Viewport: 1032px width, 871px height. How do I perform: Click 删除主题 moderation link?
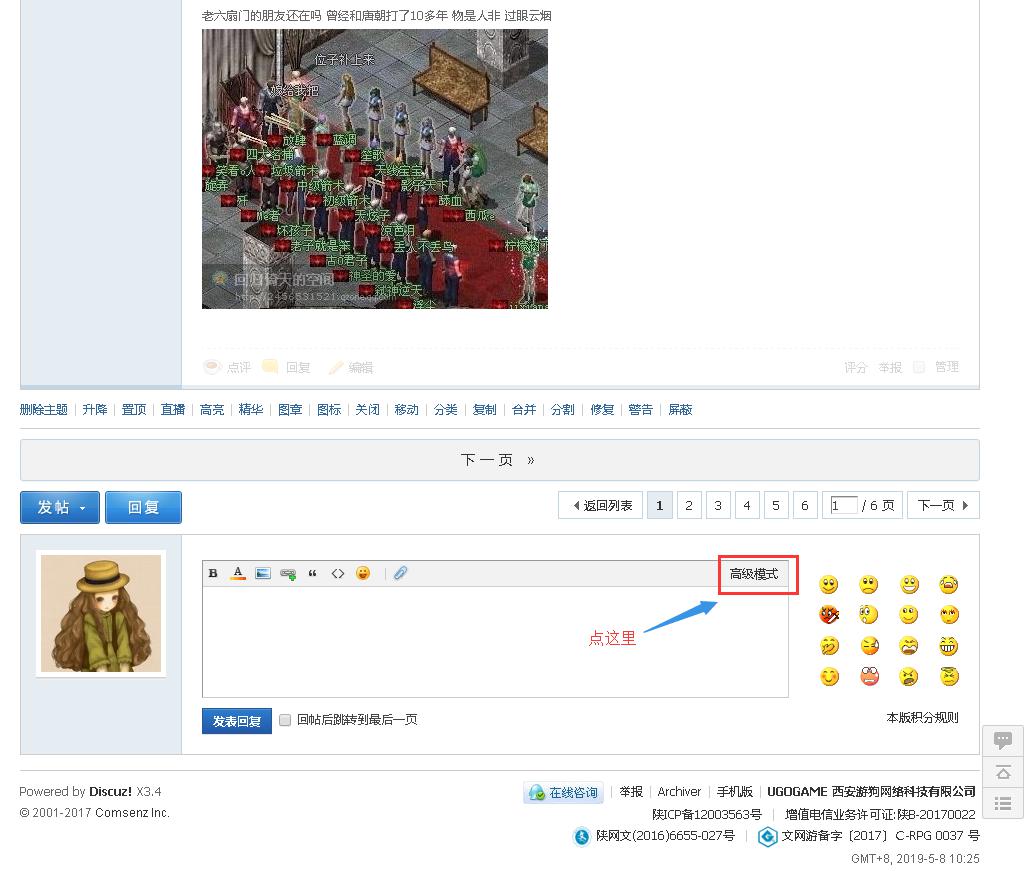tap(43, 409)
